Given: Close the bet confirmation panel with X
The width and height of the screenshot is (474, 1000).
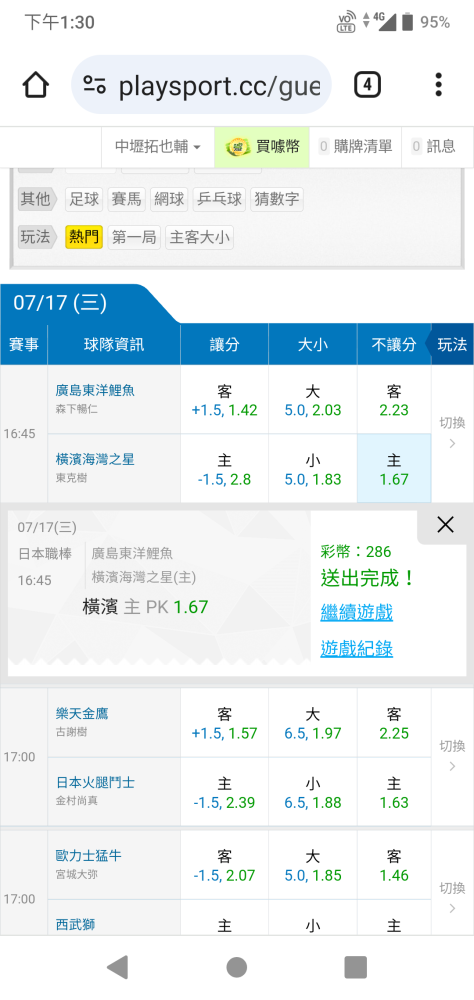Looking at the screenshot, I should 445,525.
